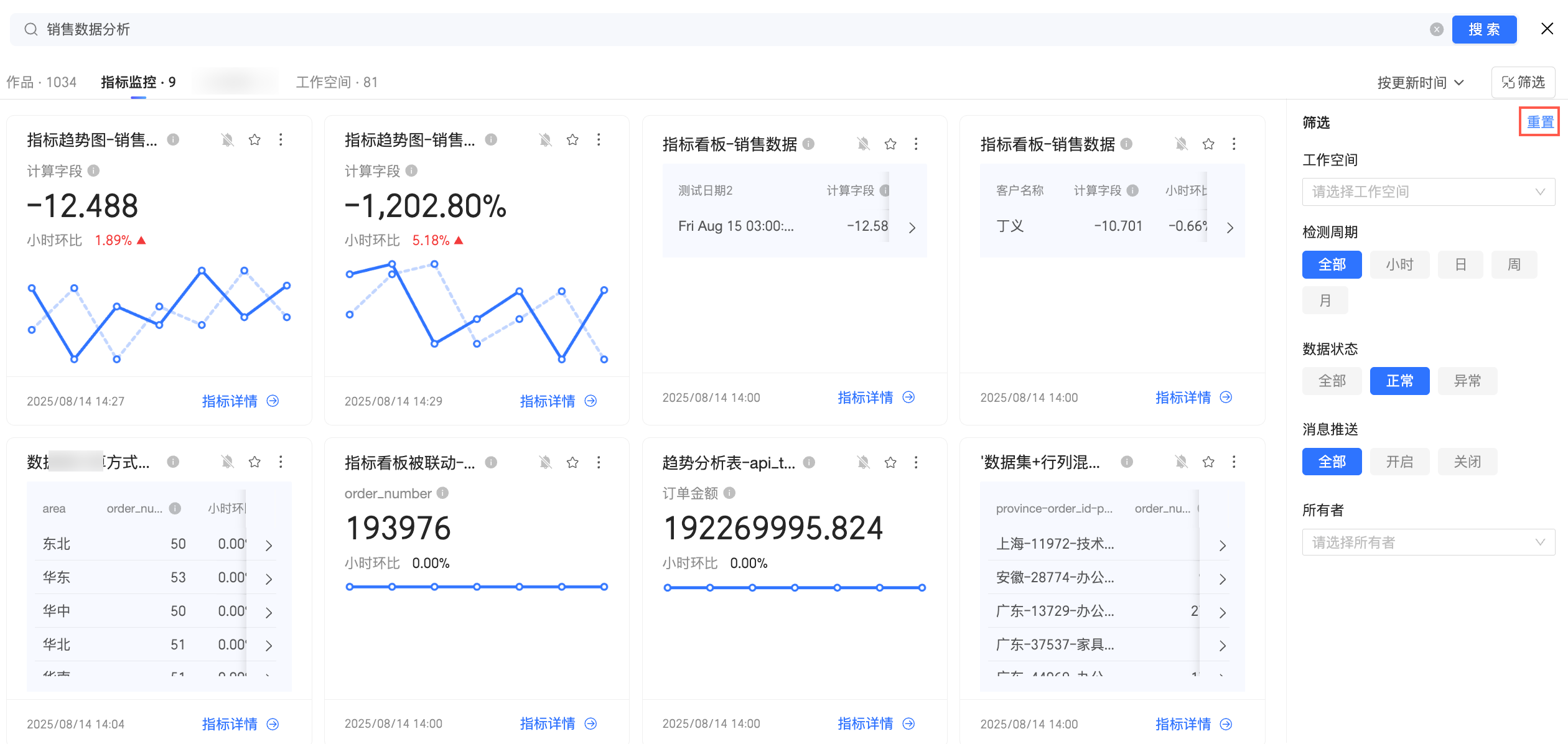This screenshot has height=744, width=1568.
Task: Select 小时 detection period filter
Action: click(x=1399, y=265)
